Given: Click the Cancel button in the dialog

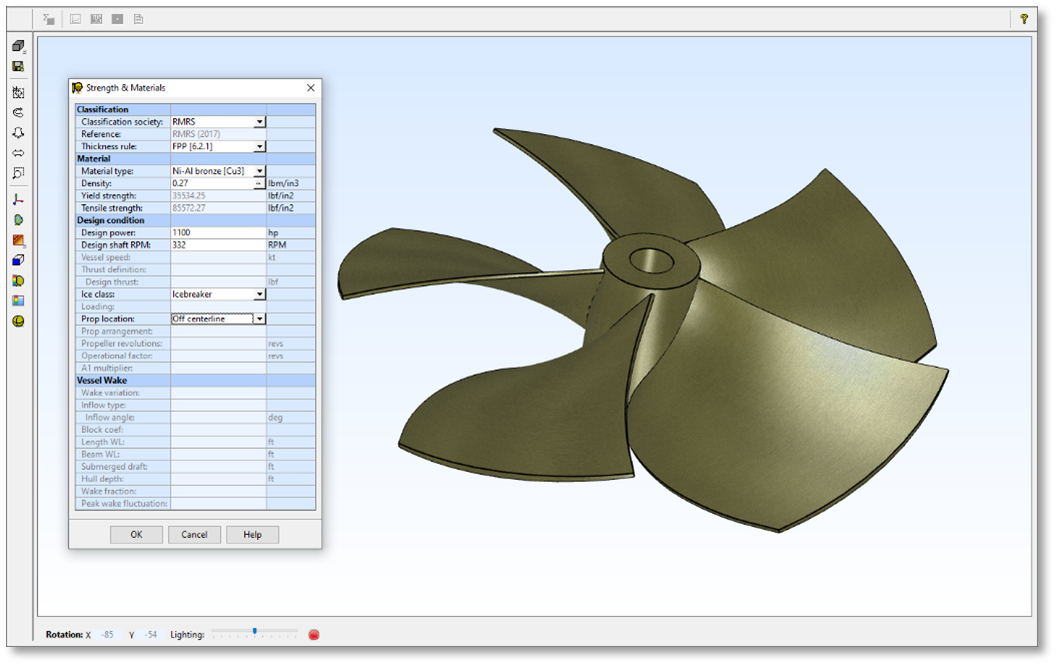Looking at the screenshot, I should pyautogui.click(x=194, y=535).
